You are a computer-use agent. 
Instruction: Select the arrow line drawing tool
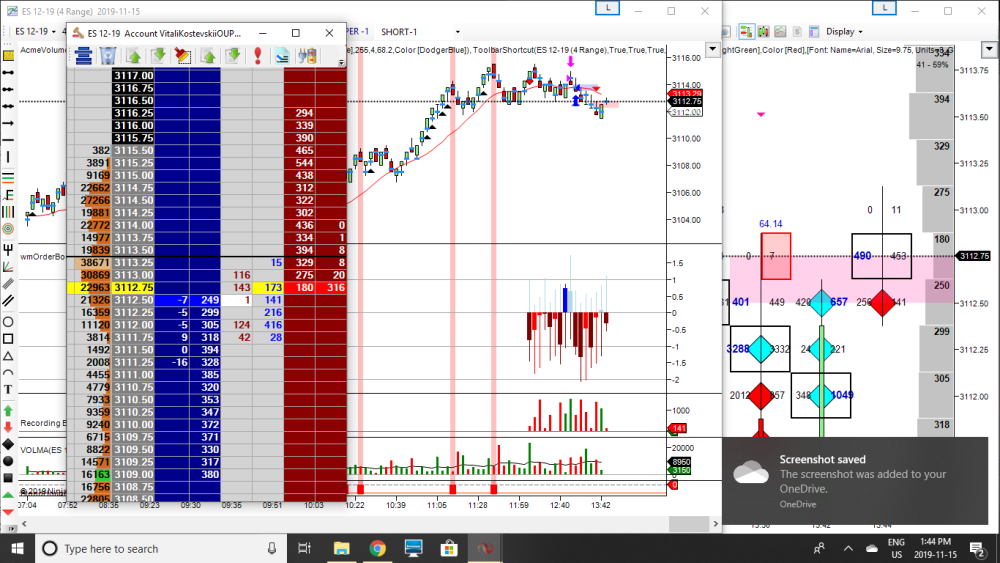[x=8, y=122]
